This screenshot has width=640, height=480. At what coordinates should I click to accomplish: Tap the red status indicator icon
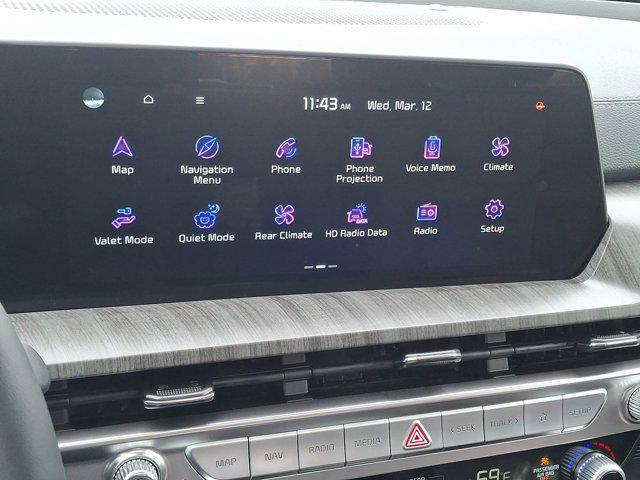click(x=540, y=106)
